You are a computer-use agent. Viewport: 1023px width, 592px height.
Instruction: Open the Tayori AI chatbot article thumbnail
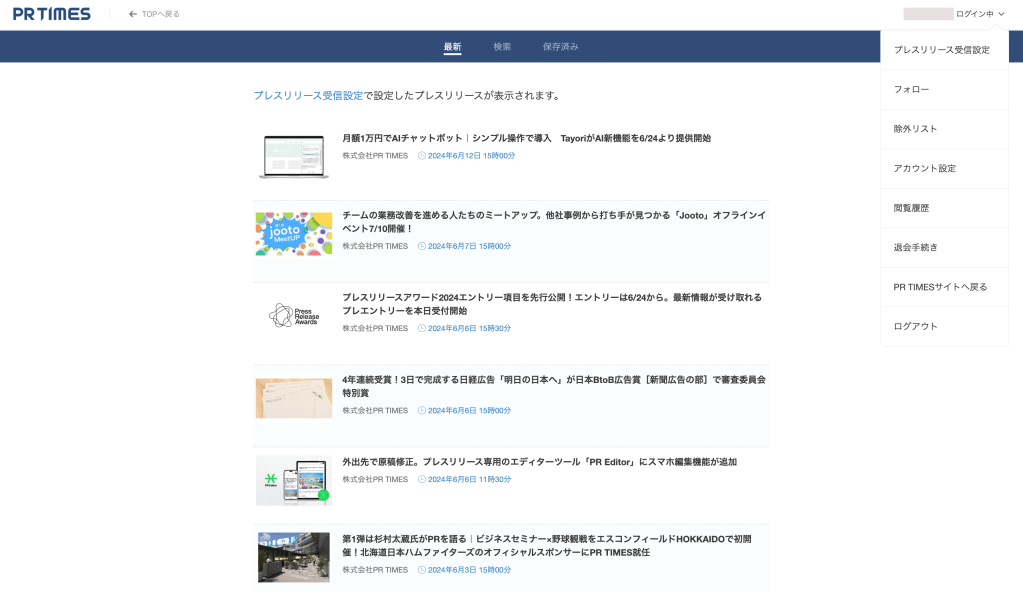[293, 157]
